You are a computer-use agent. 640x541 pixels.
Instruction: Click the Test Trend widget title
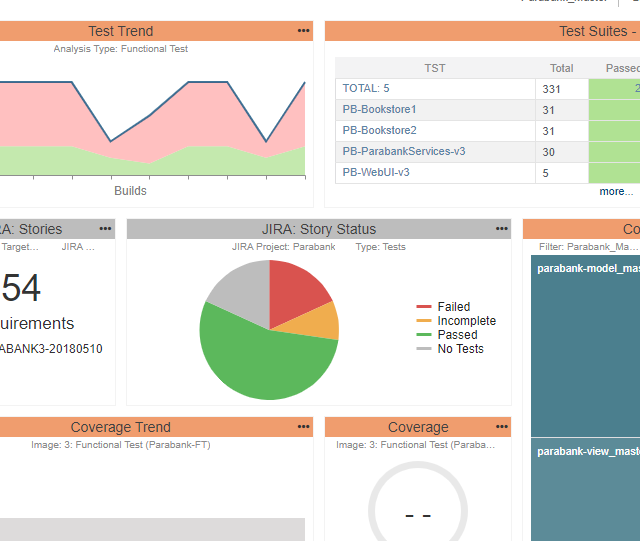(x=121, y=31)
